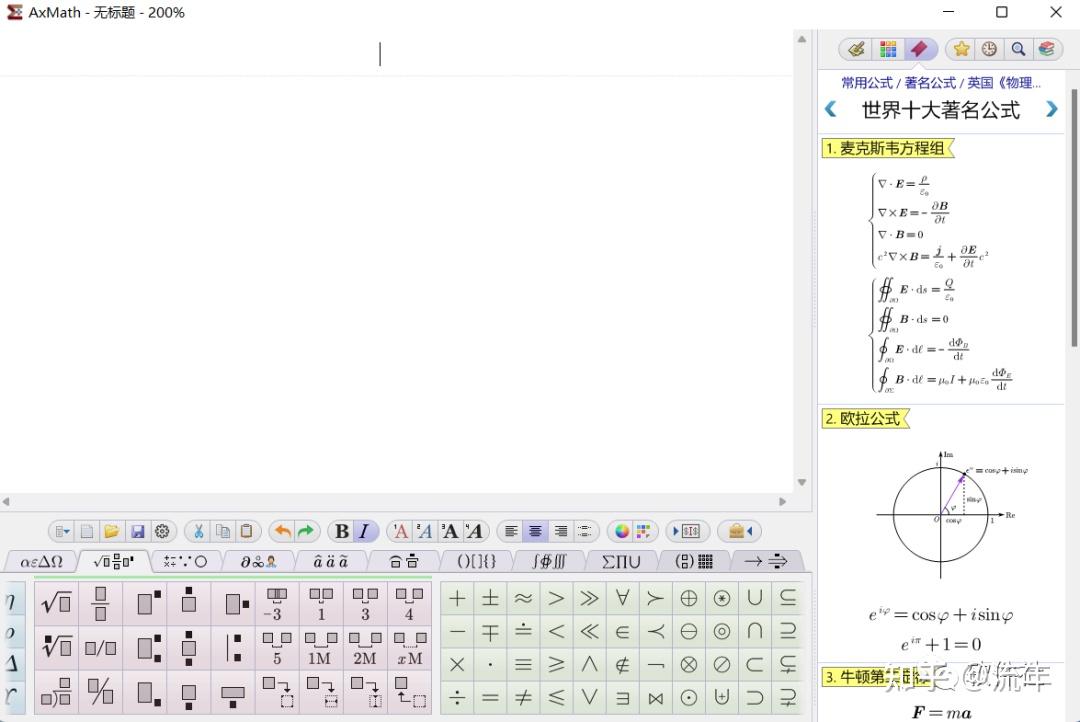Open the integrals ∫∮∭ tab
Image resolution: width=1080 pixels, height=722 pixels.
(x=549, y=561)
